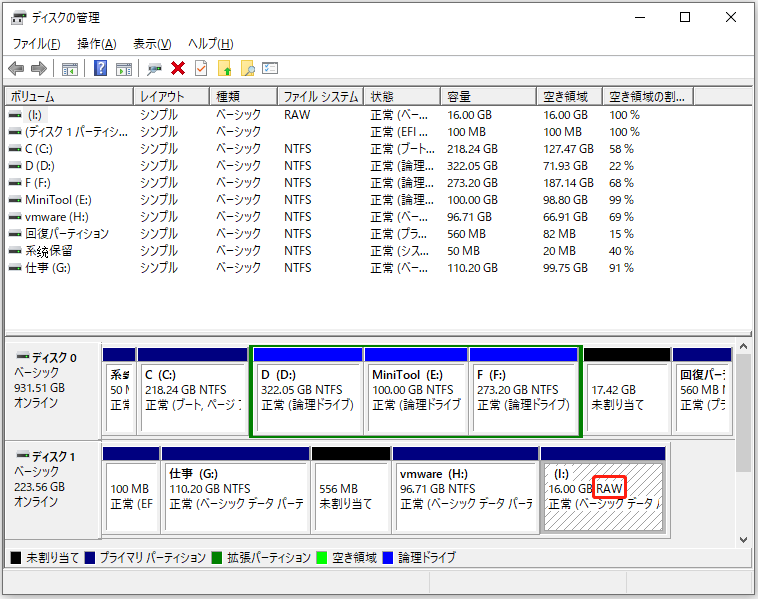Click the ディスク 1 disk icon

(x=22, y=455)
